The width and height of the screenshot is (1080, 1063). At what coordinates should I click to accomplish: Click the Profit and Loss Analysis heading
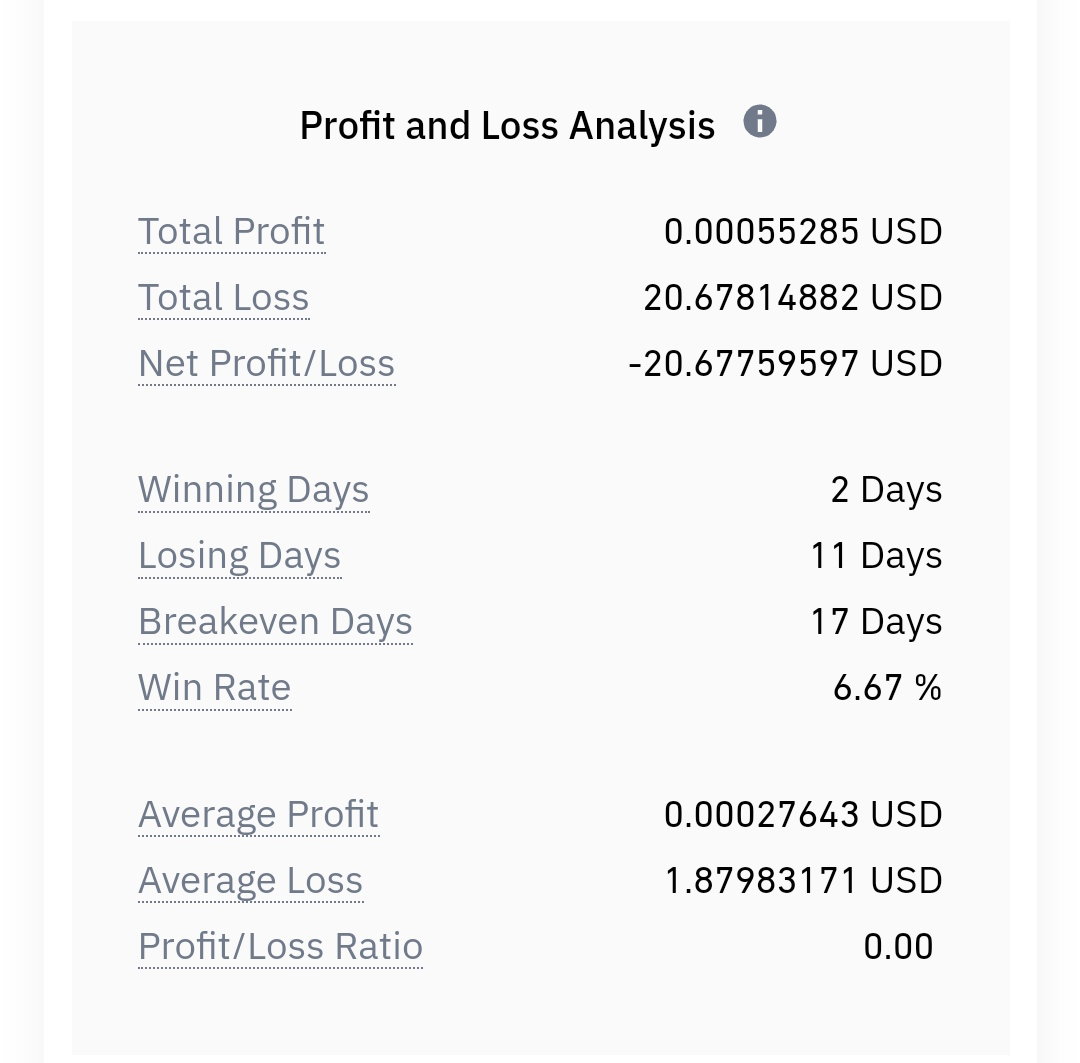pyautogui.click(x=508, y=126)
